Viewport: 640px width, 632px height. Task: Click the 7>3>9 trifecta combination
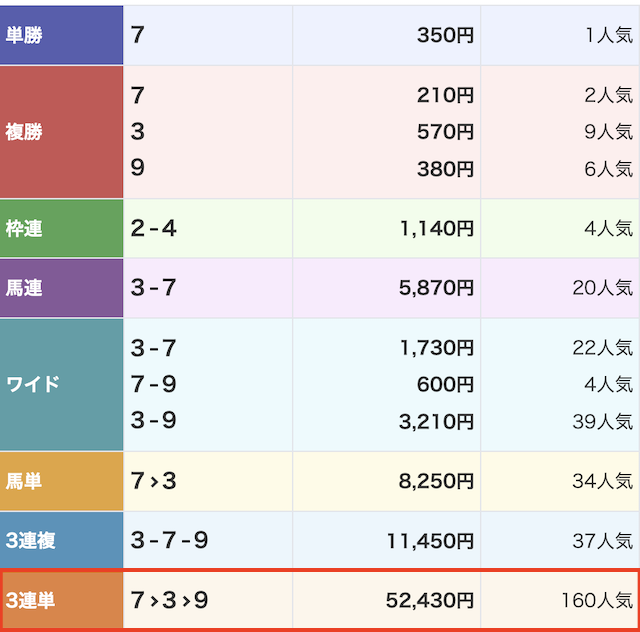click(169, 600)
